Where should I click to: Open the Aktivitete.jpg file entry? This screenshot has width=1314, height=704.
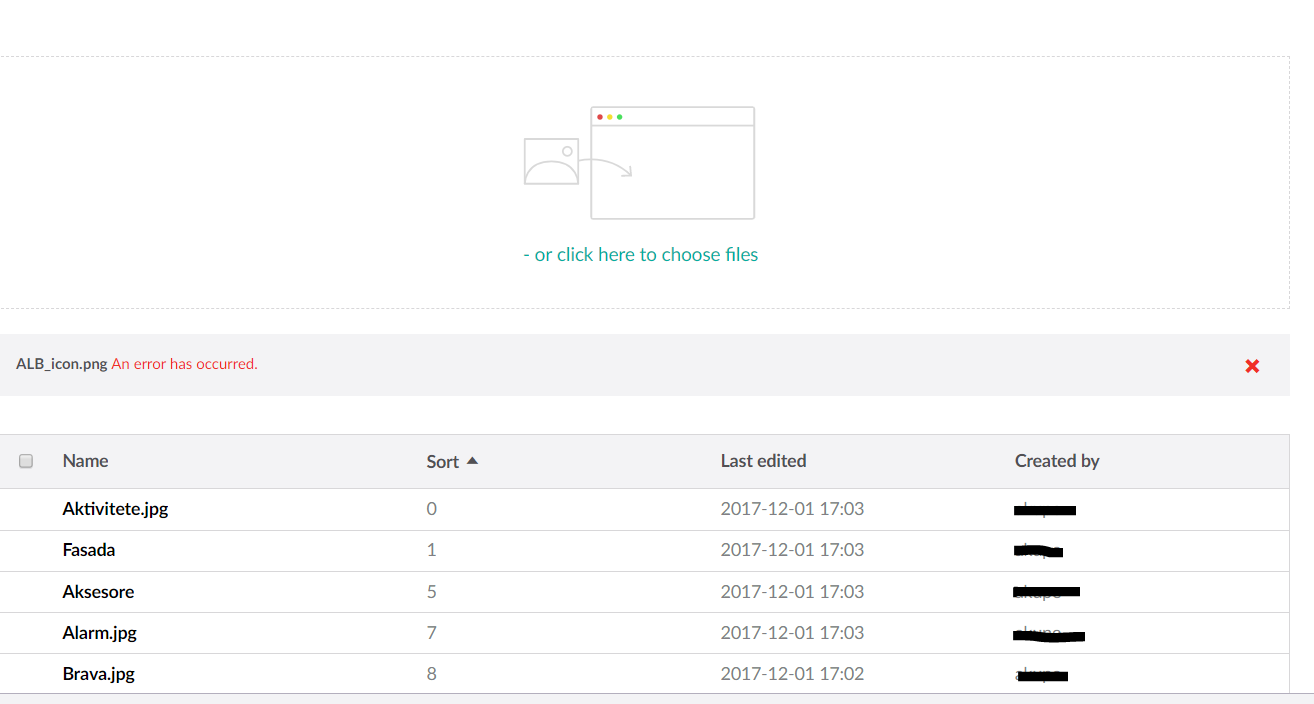click(x=115, y=509)
